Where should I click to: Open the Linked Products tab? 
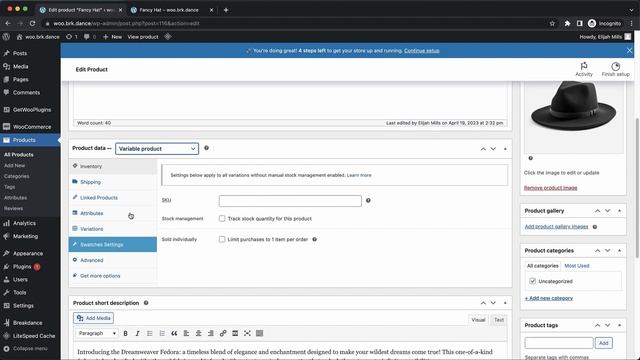tap(113, 198)
